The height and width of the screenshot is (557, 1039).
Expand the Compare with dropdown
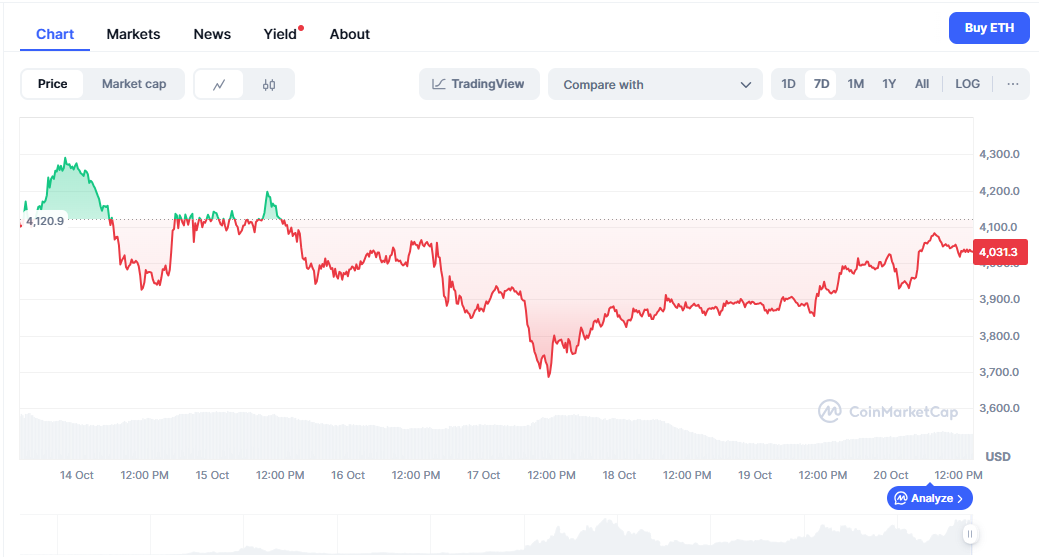[656, 85]
